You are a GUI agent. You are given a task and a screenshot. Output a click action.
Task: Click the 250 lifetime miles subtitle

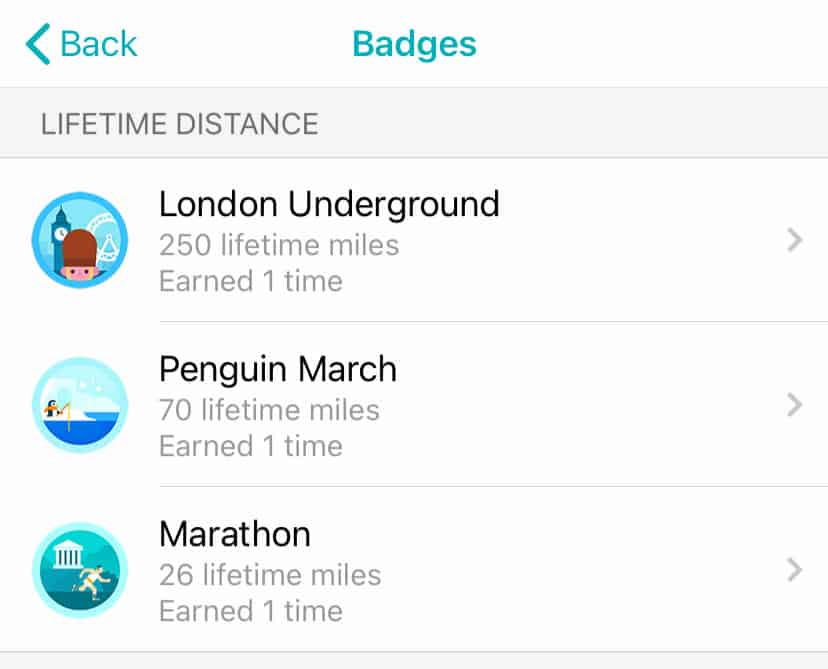279,245
